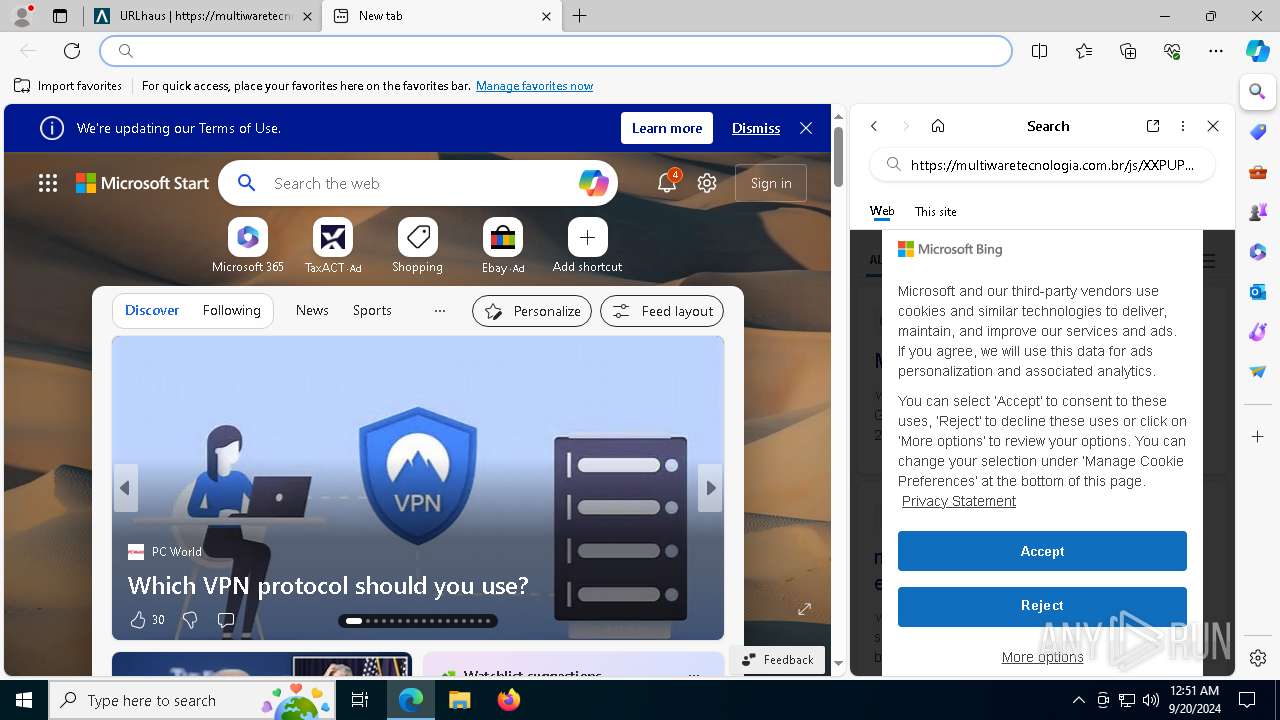This screenshot has height=720, width=1280.
Task: Click the Feedback button
Action: point(778,660)
